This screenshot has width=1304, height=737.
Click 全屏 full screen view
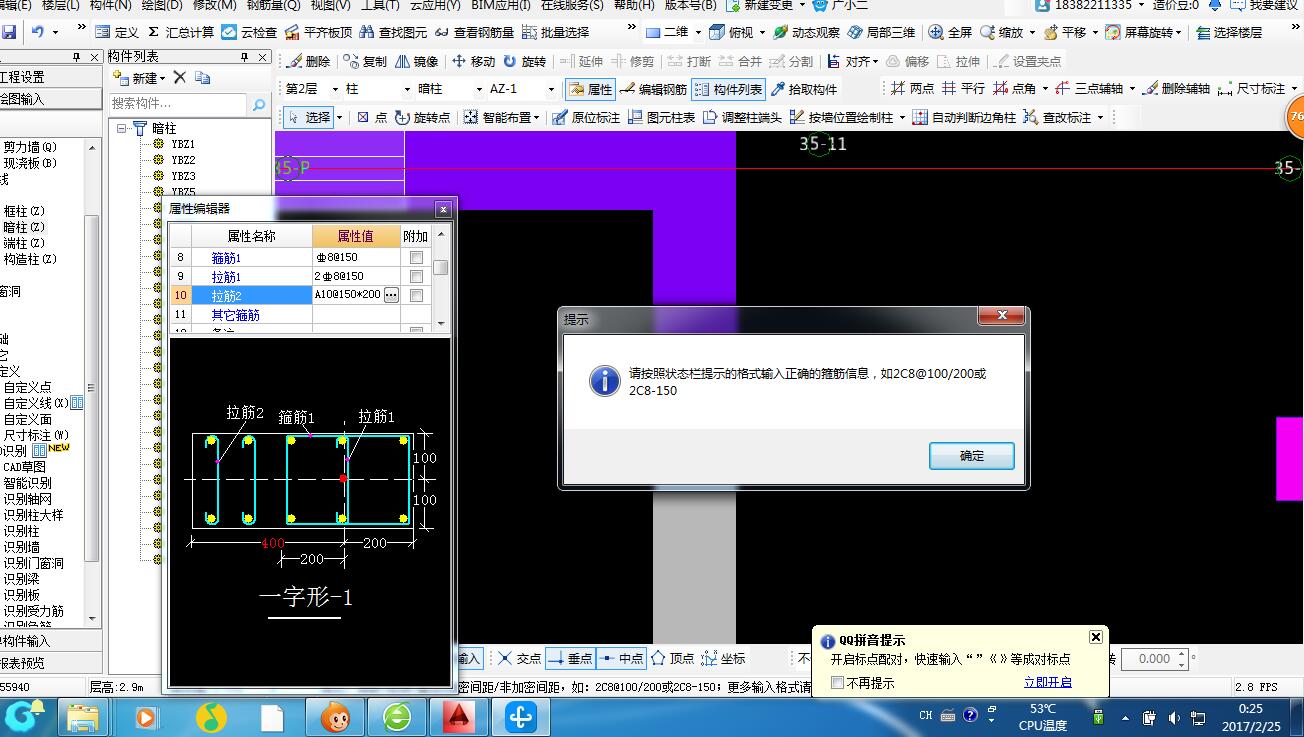tap(949, 32)
